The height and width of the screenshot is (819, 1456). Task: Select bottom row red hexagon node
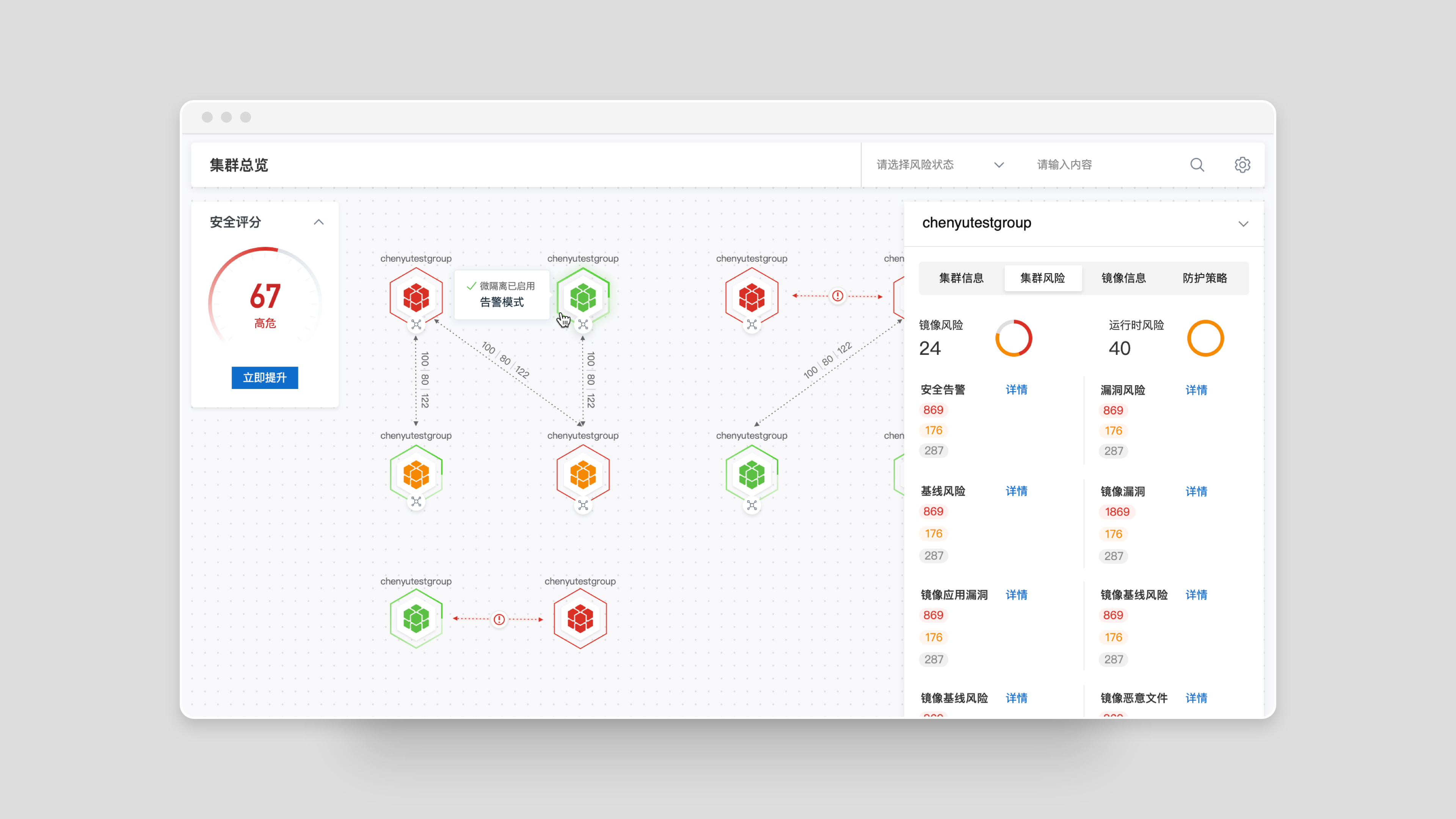(x=580, y=618)
